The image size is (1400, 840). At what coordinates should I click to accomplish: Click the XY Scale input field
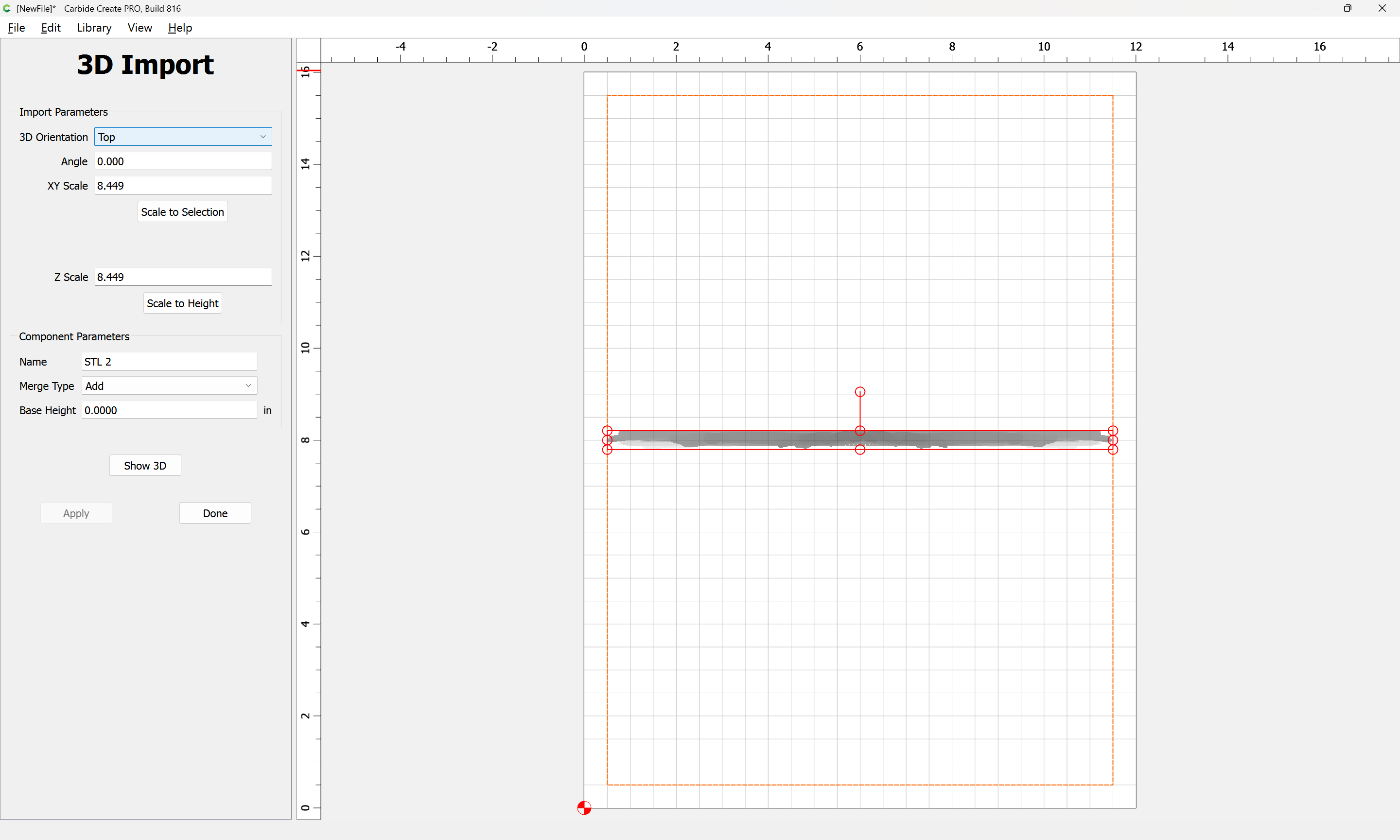click(x=183, y=186)
